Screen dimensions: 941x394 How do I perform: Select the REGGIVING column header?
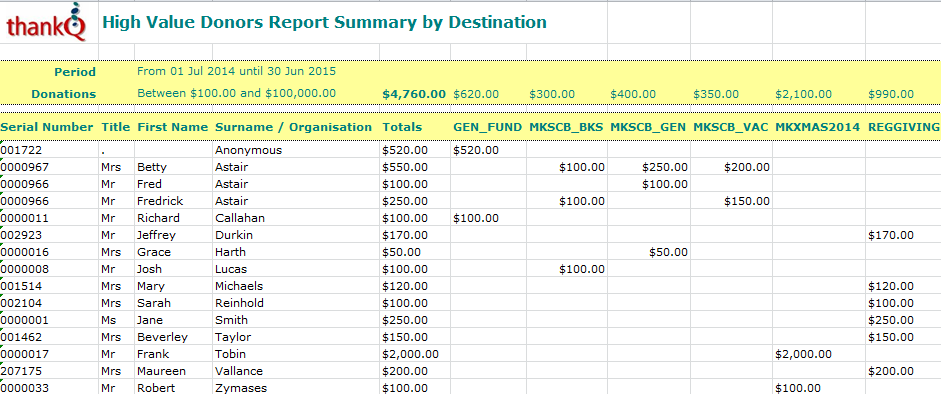(903, 127)
